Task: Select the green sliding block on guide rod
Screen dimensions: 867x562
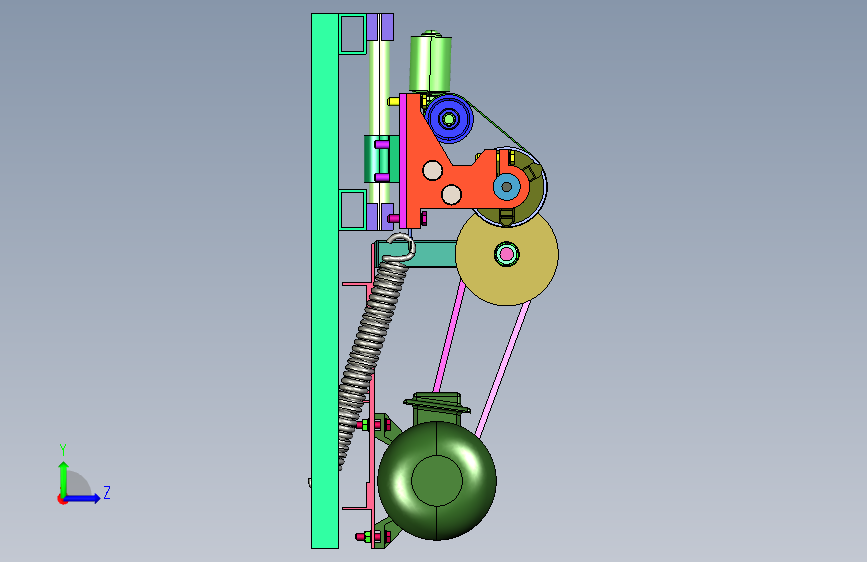Action: click(380, 159)
